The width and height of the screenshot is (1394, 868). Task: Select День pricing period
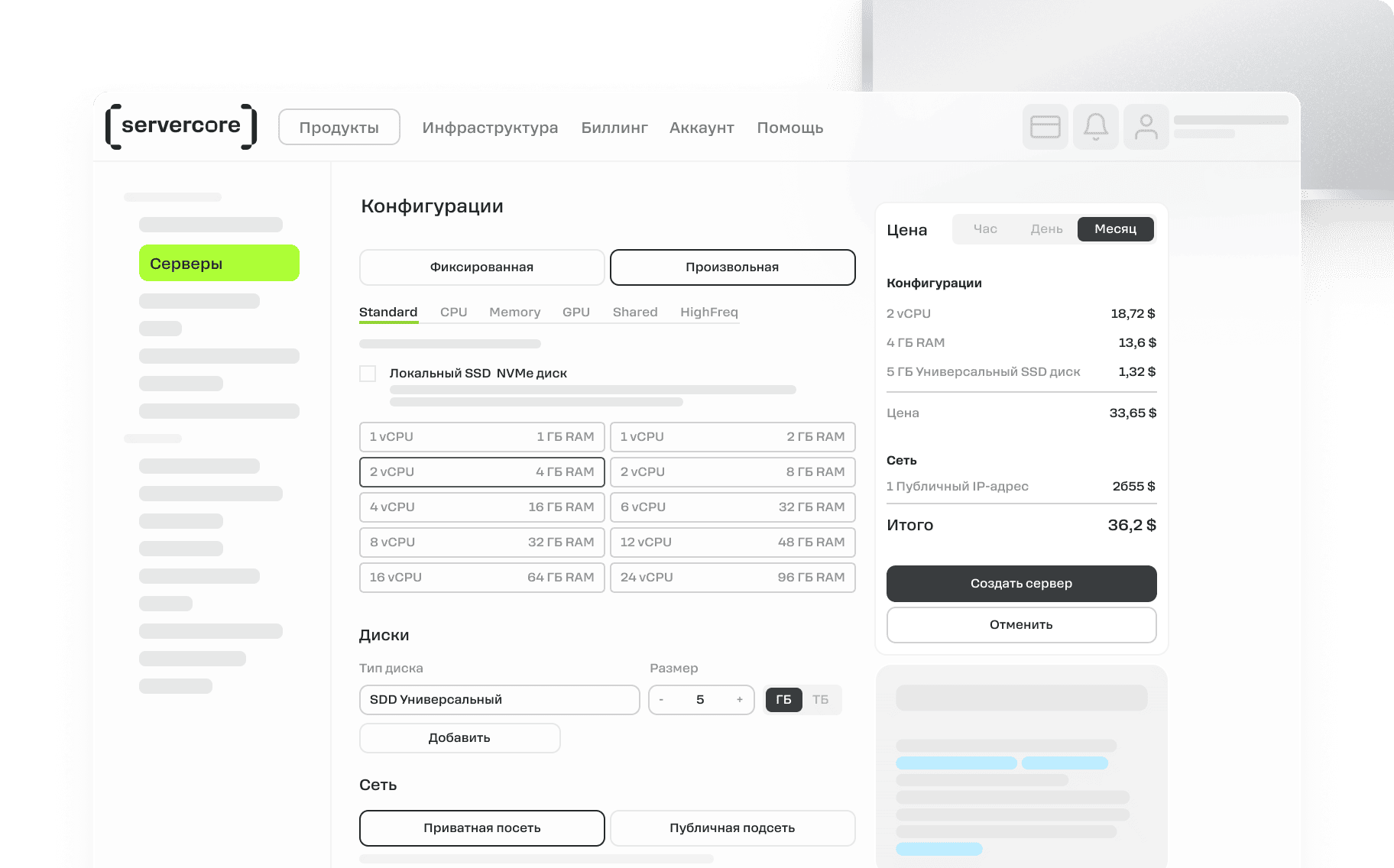coord(1046,229)
